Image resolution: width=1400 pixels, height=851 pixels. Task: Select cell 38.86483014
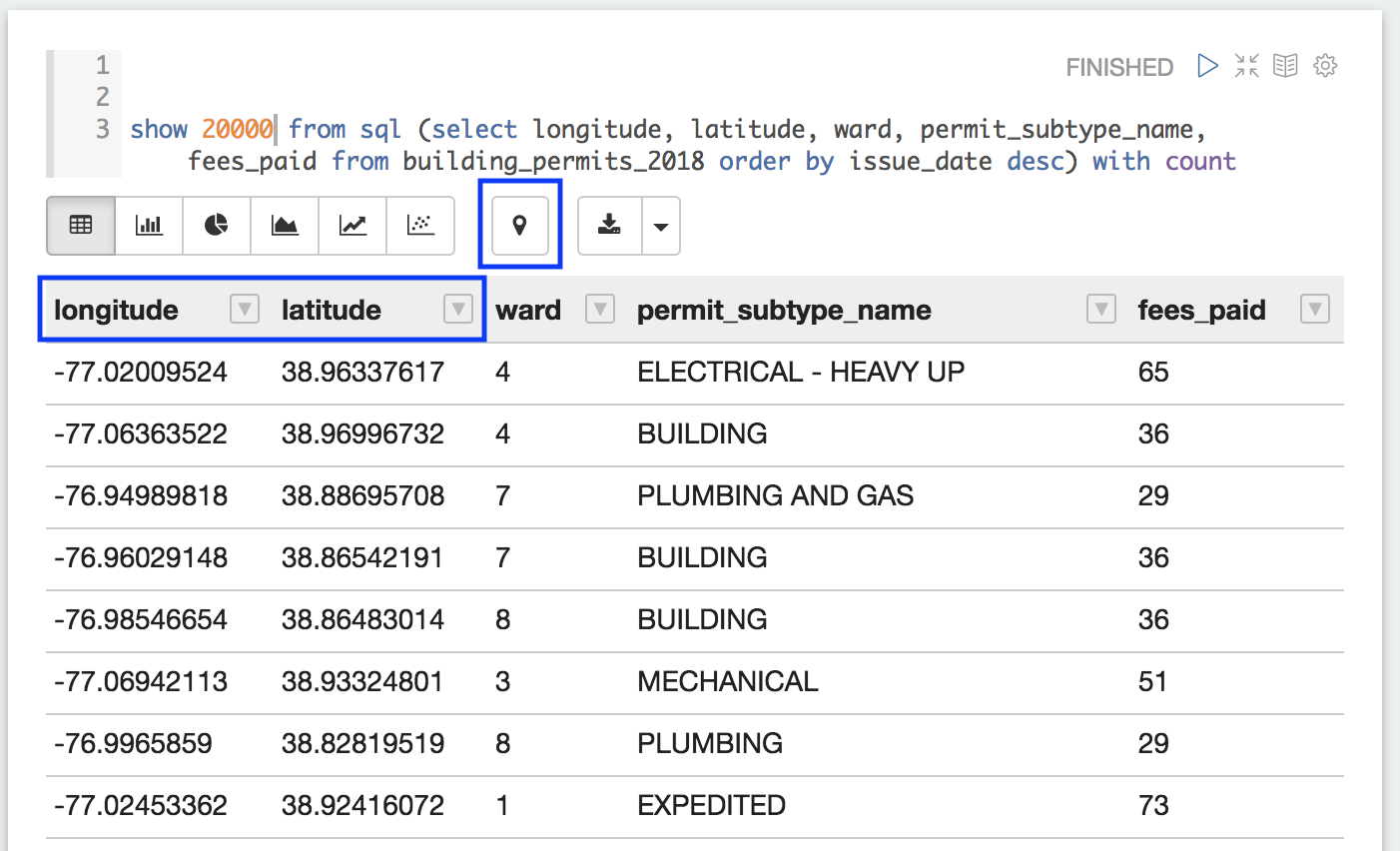click(362, 620)
